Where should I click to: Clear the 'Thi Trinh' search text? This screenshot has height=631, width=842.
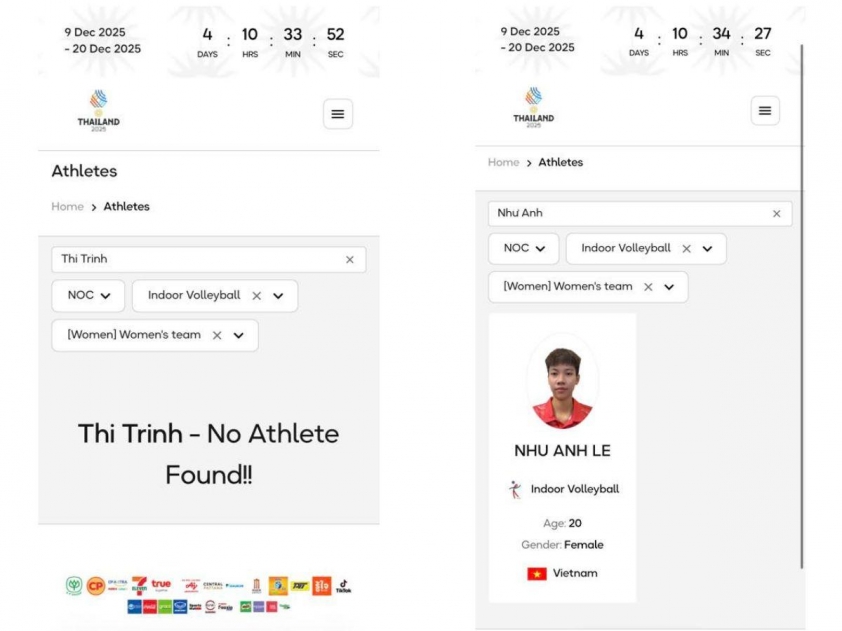[349, 259]
